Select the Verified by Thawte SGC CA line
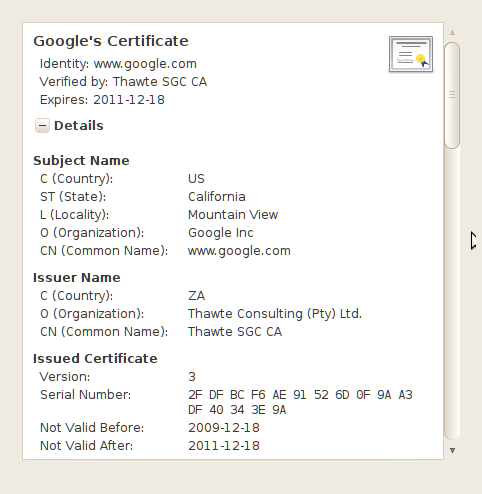 click(x=123, y=82)
